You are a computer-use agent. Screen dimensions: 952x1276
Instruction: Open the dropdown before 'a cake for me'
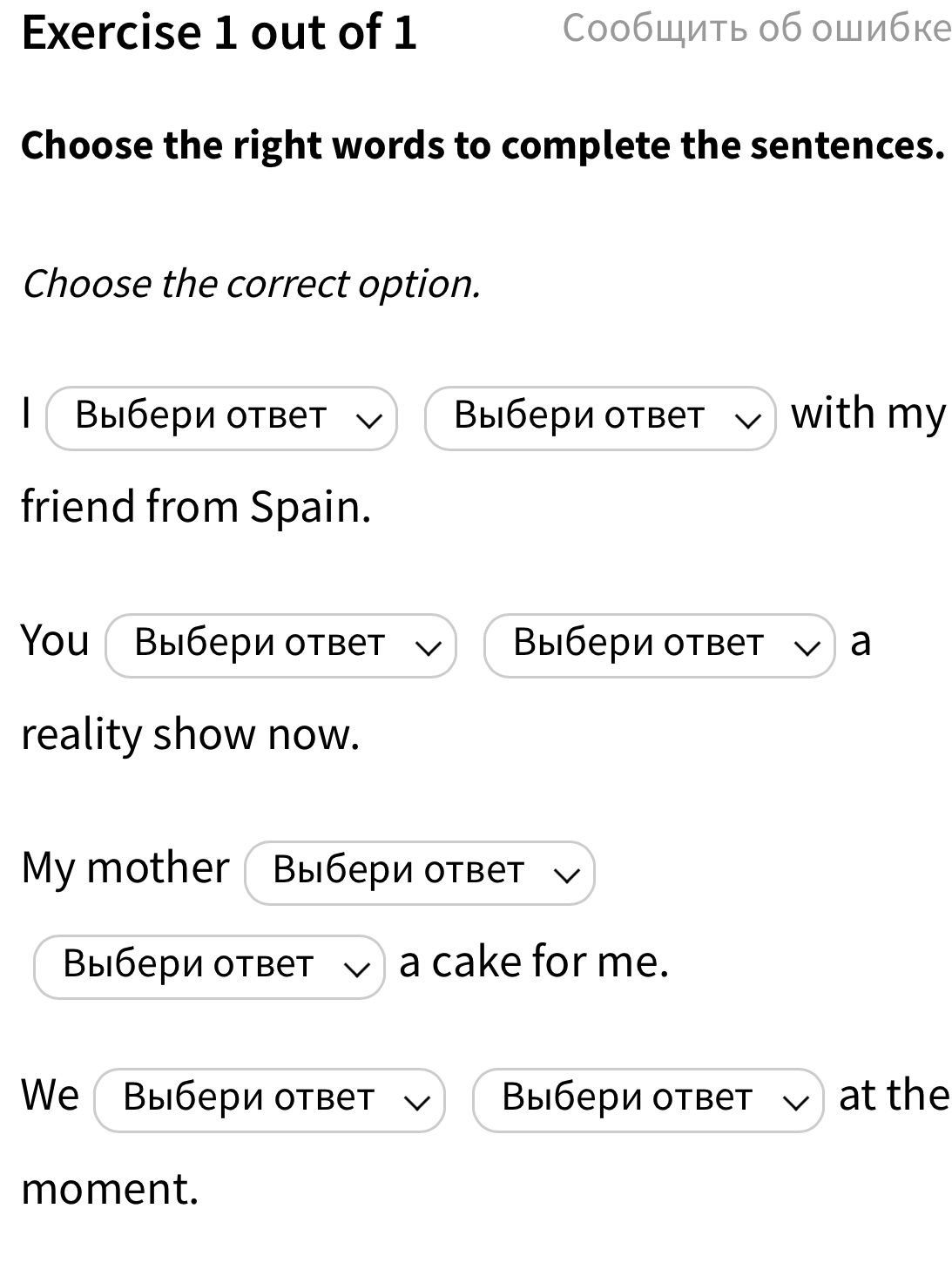[208, 966]
